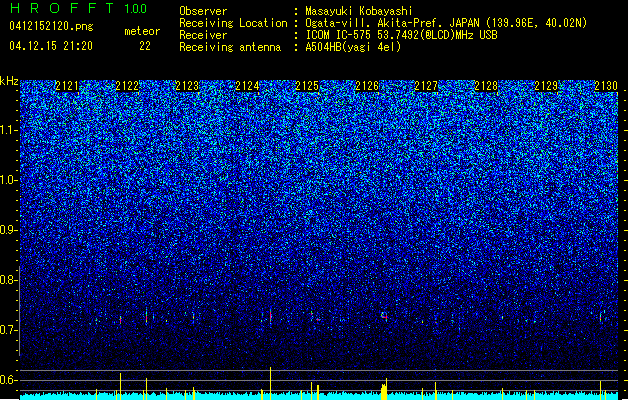This screenshot has height=400, width=629.
Task: Click time marker 2129
Action: pos(546,86)
